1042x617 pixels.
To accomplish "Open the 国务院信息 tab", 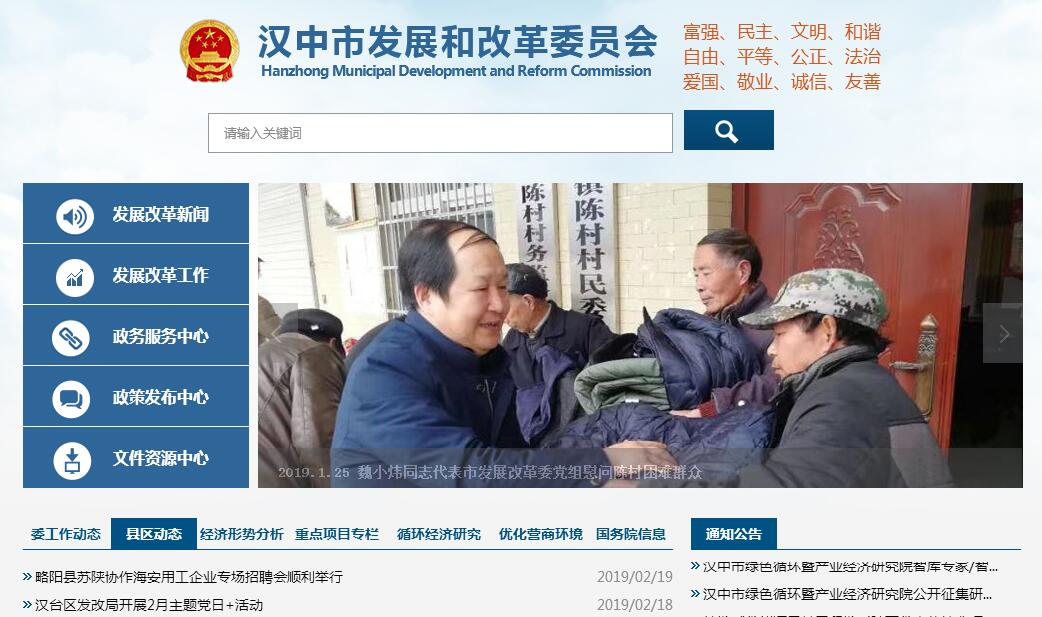I will [x=631, y=534].
